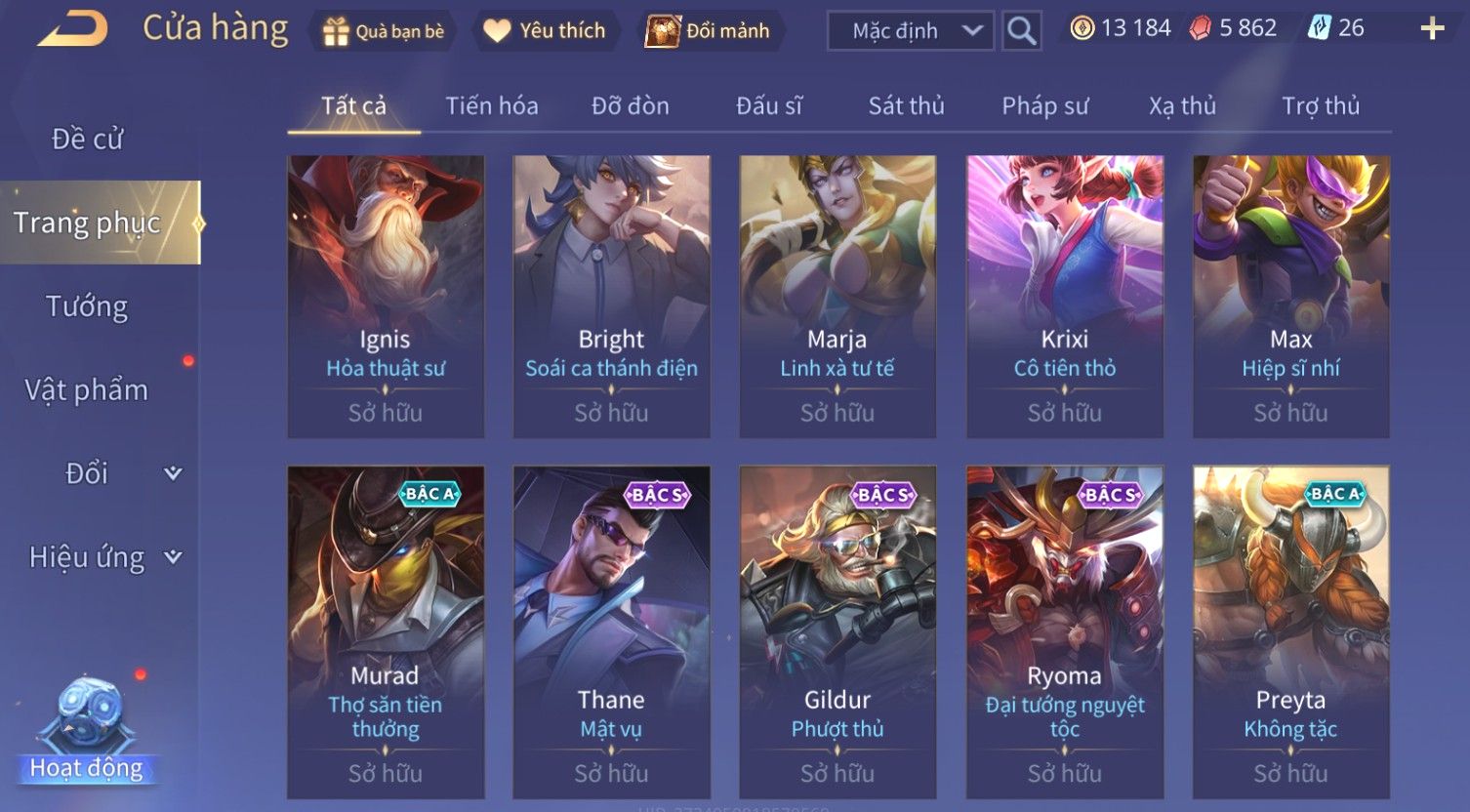This screenshot has height=812, width=1470.
Task: Switch to the Pháp sư tab
Action: coord(1044,105)
